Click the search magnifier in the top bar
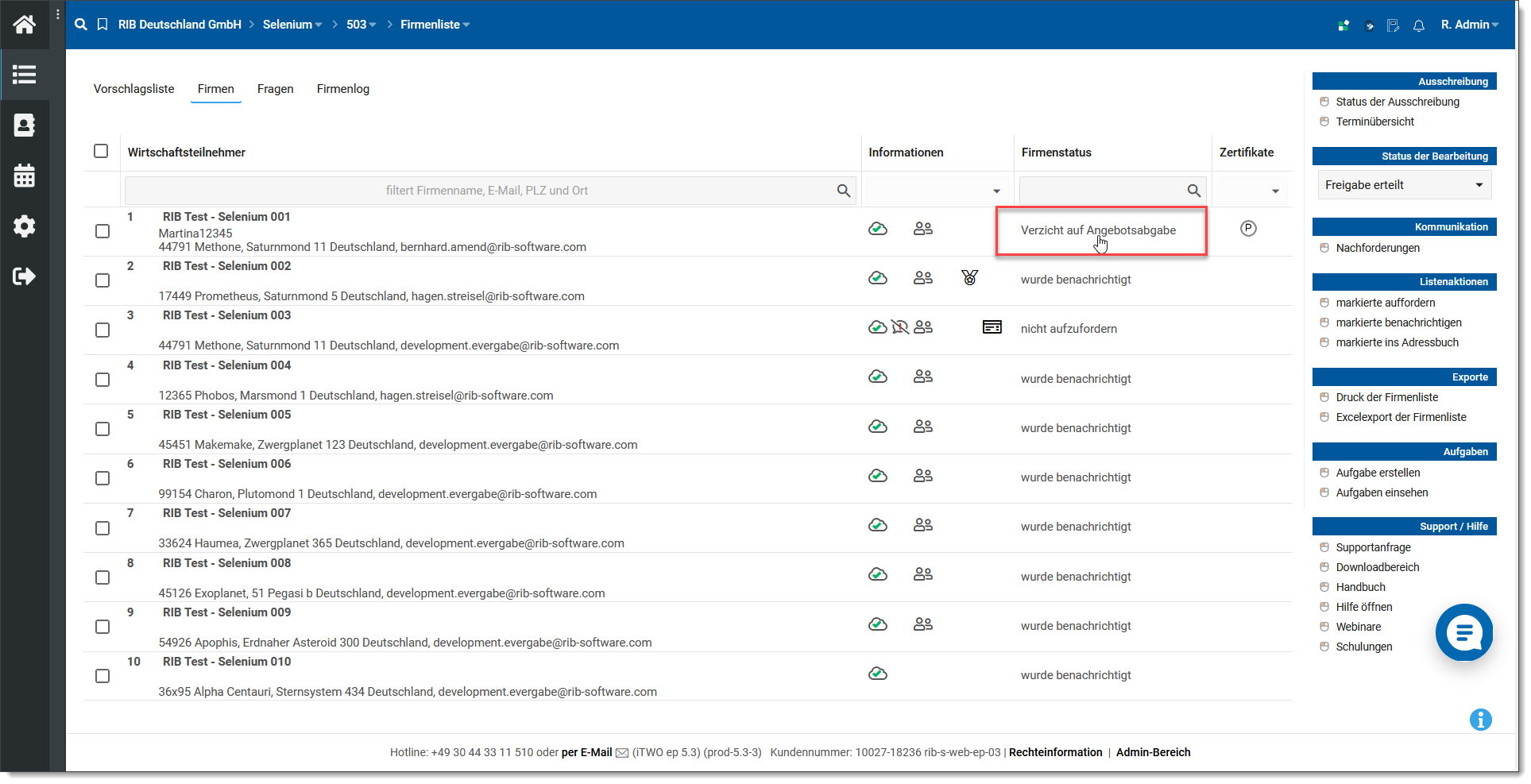 [x=81, y=25]
